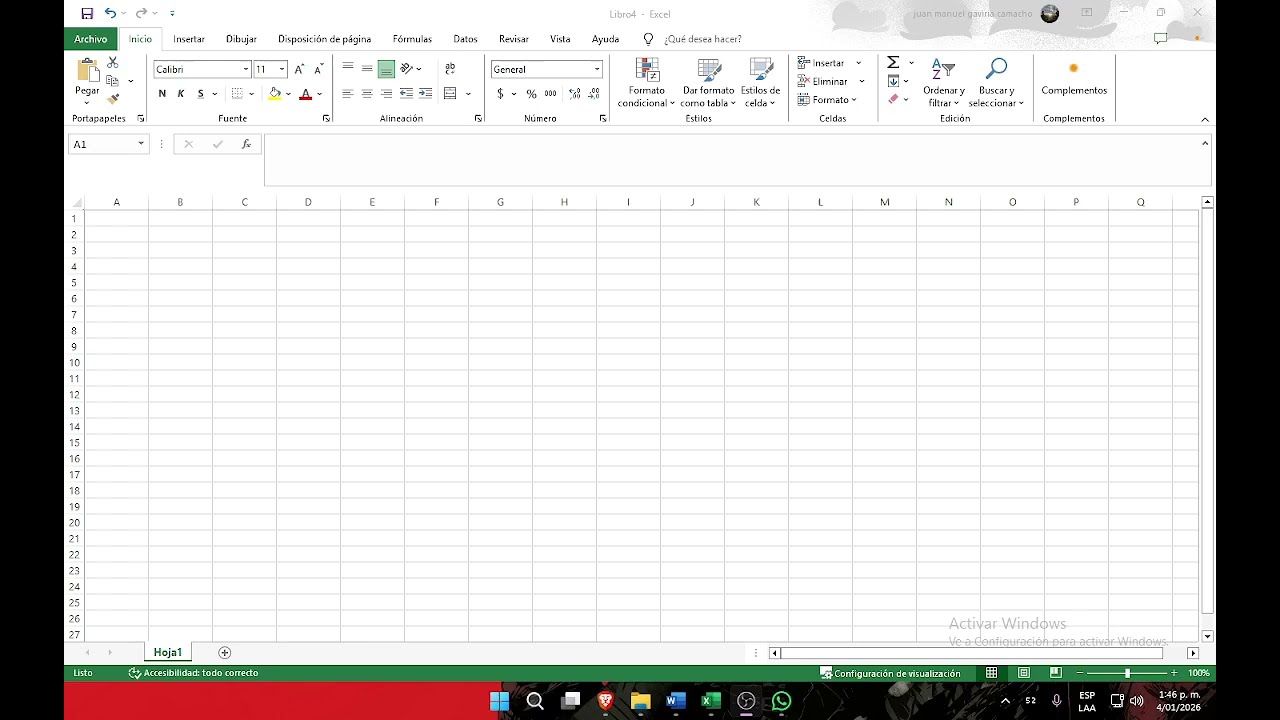The width and height of the screenshot is (1280, 720).
Task: Toggle italic with the K button
Action: [181, 94]
